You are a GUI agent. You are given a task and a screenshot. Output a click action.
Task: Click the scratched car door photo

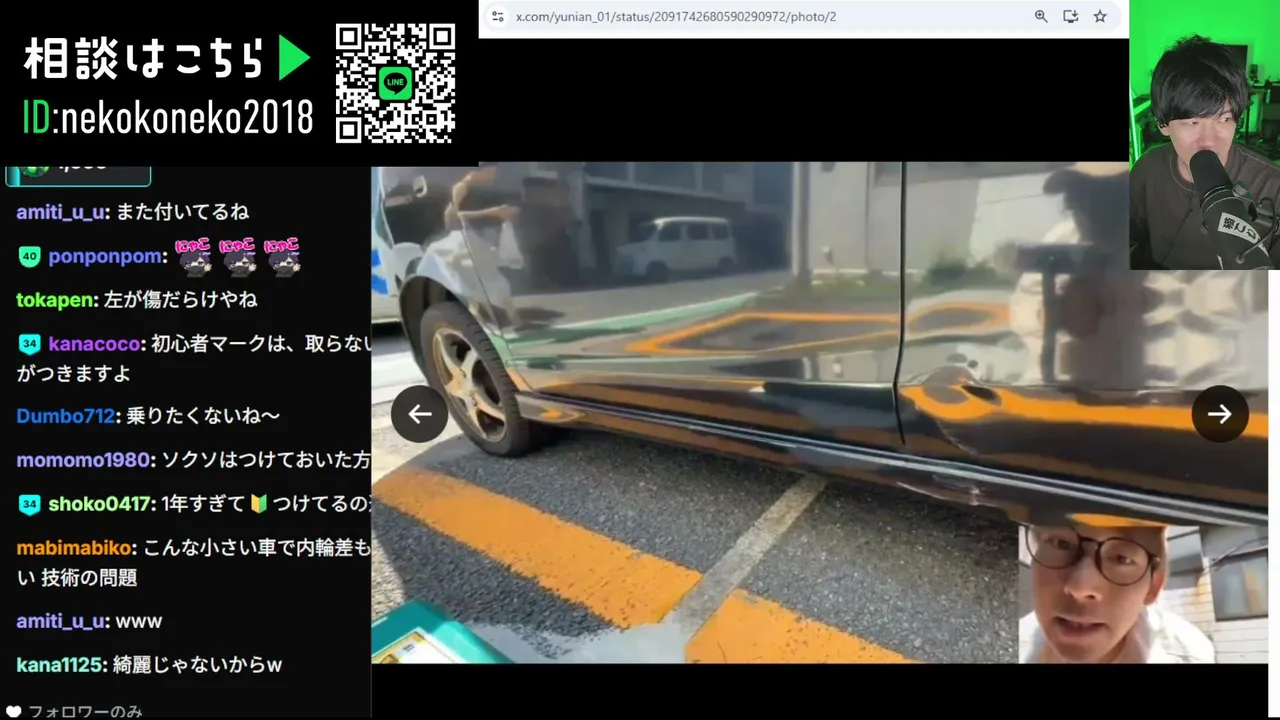point(820,413)
